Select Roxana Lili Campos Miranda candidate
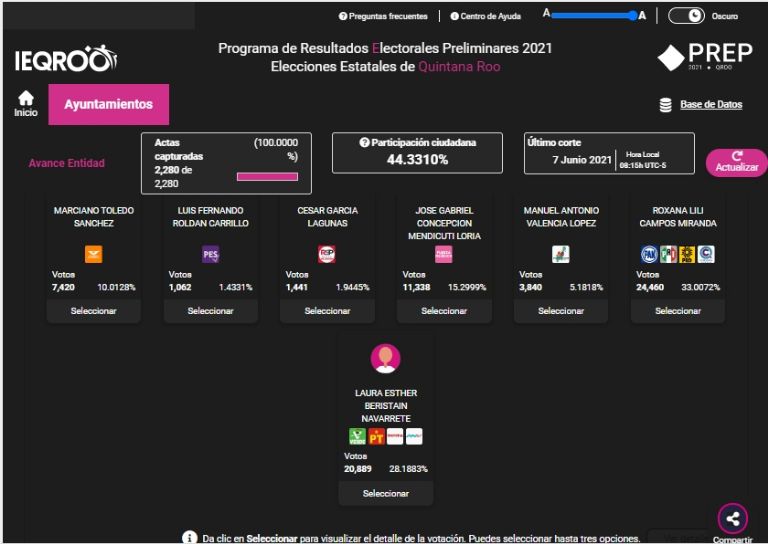 click(678, 311)
